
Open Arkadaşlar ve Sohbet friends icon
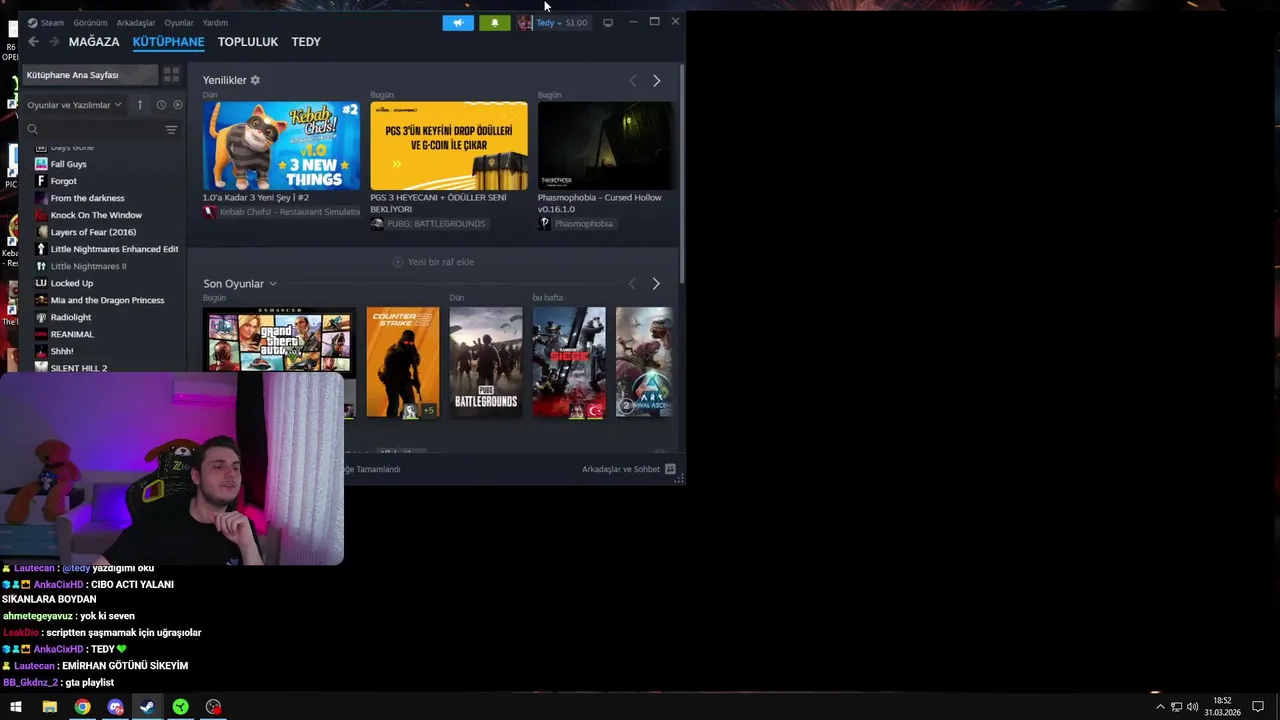pos(670,469)
